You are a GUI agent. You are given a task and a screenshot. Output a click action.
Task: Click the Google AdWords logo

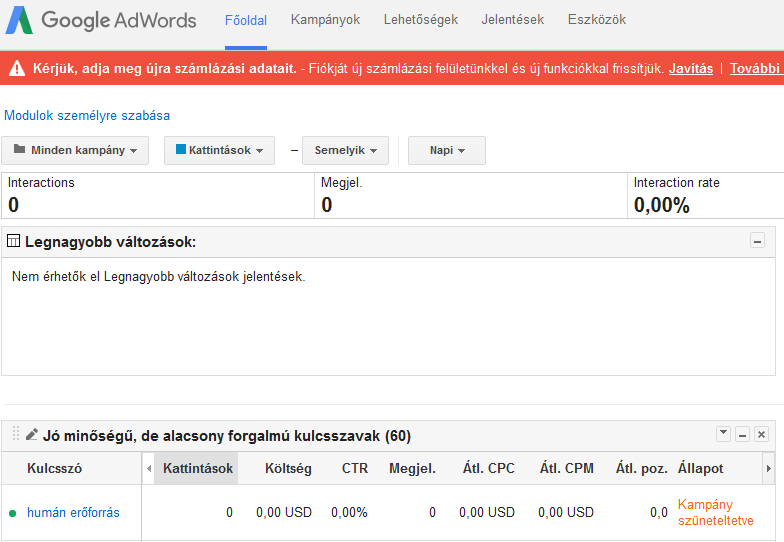click(100, 20)
